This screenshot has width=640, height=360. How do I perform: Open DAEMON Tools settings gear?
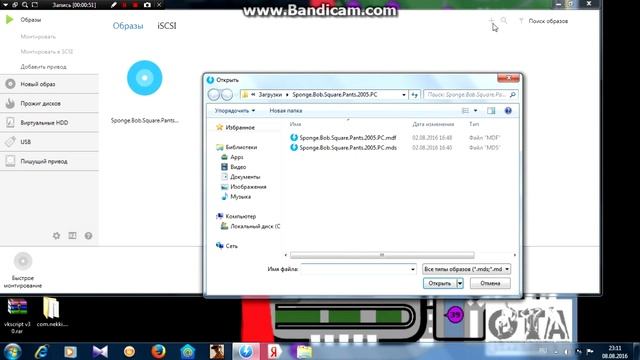(x=56, y=236)
